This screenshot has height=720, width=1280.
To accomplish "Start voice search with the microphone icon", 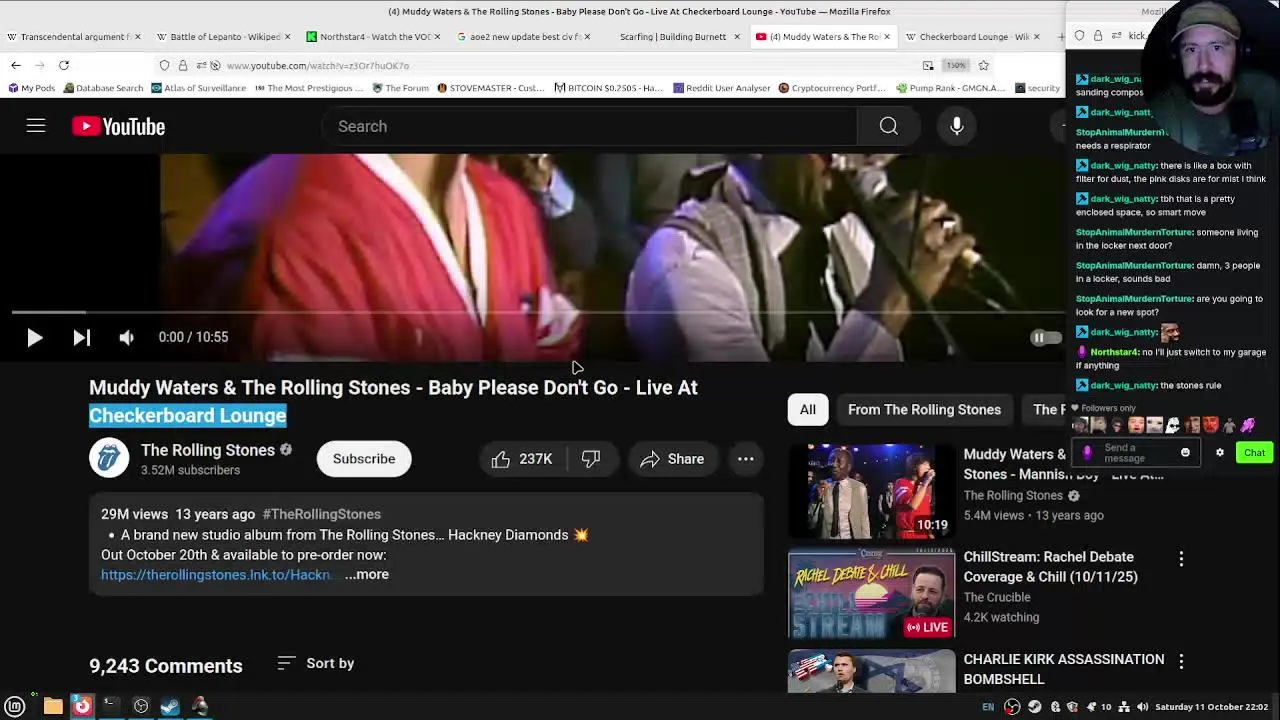I will (x=957, y=126).
